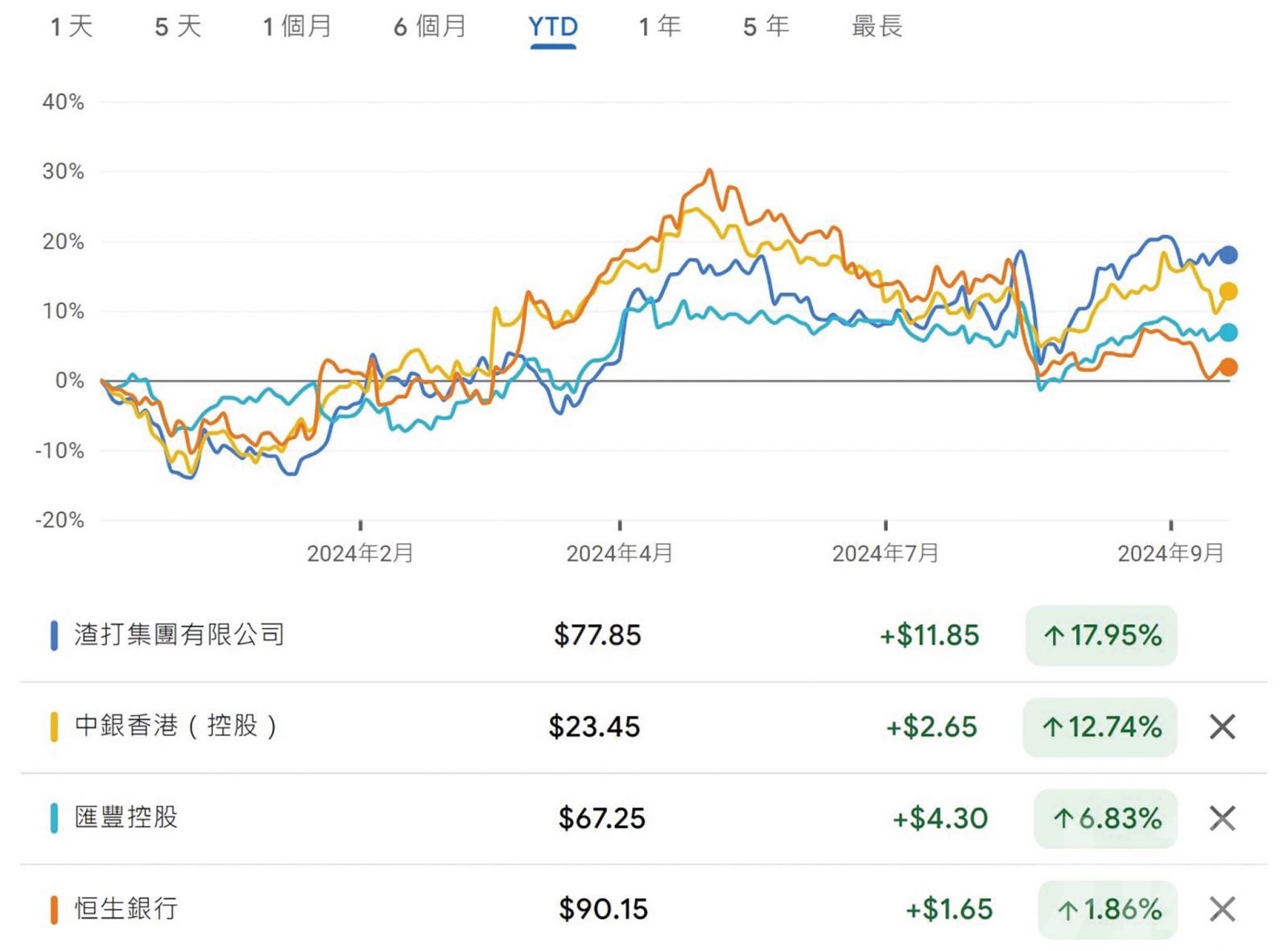
Task: Click the +$11.85 change value
Action: point(929,635)
